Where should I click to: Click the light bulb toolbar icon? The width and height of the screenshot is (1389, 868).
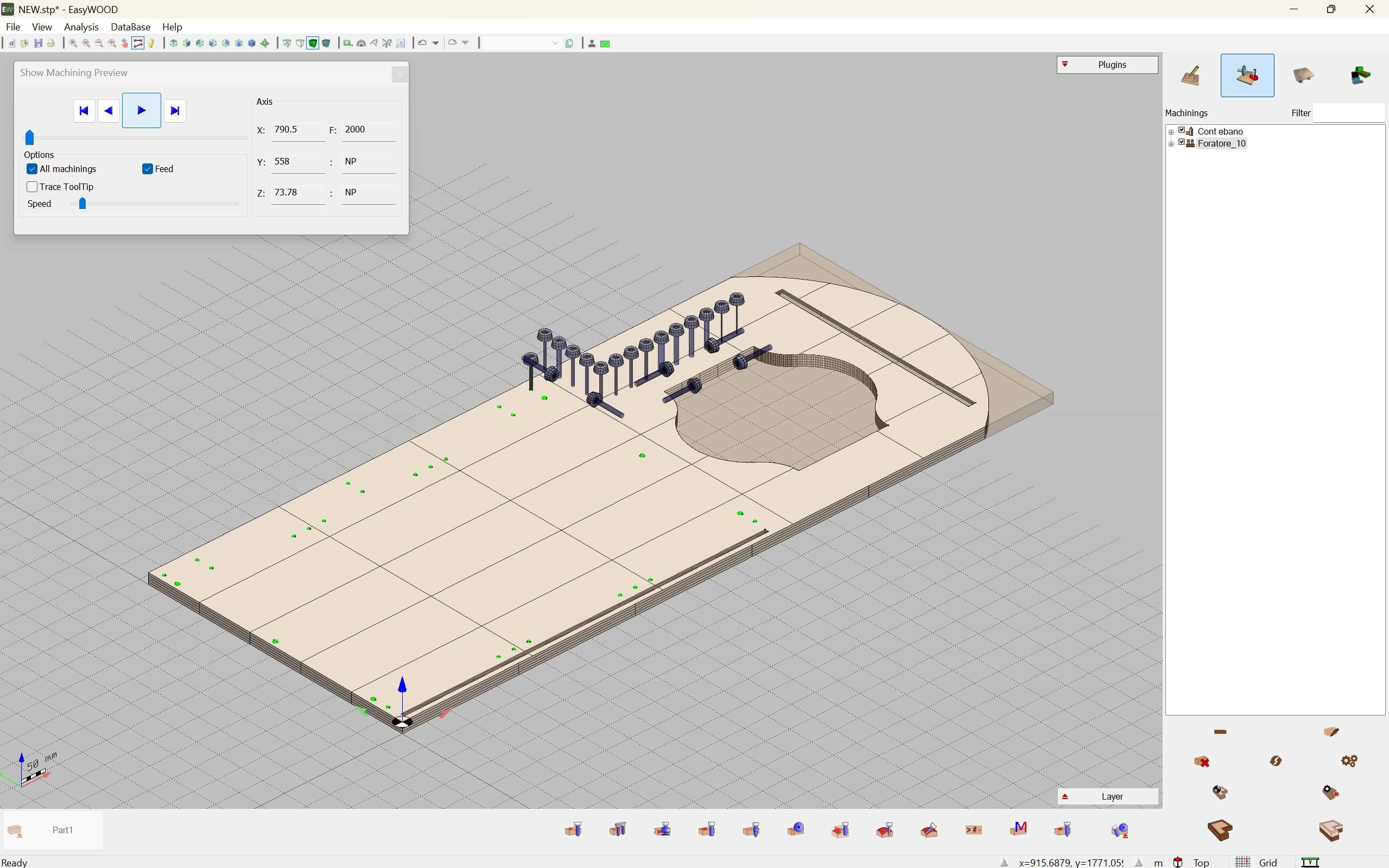click(151, 43)
